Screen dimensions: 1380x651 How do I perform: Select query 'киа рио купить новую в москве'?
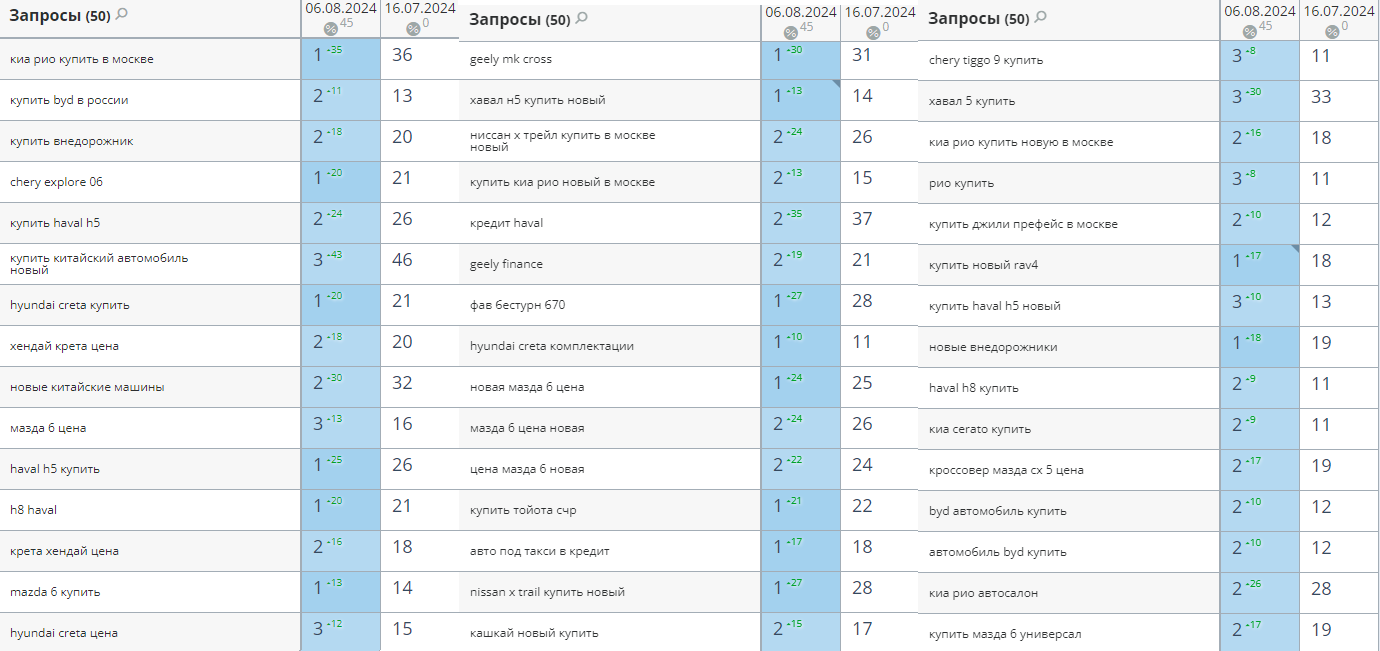tap(1021, 142)
